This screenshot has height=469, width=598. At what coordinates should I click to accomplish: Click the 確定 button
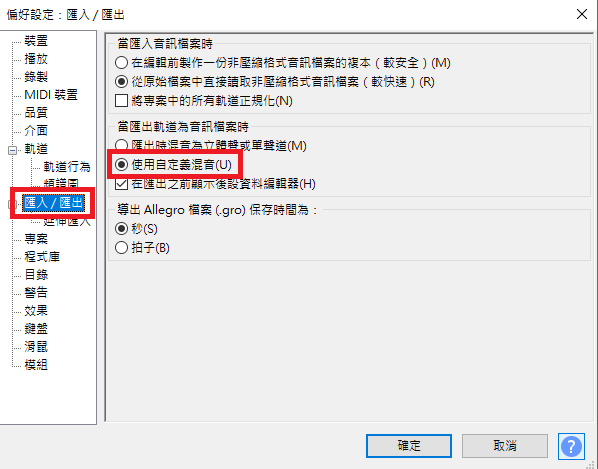[409, 446]
